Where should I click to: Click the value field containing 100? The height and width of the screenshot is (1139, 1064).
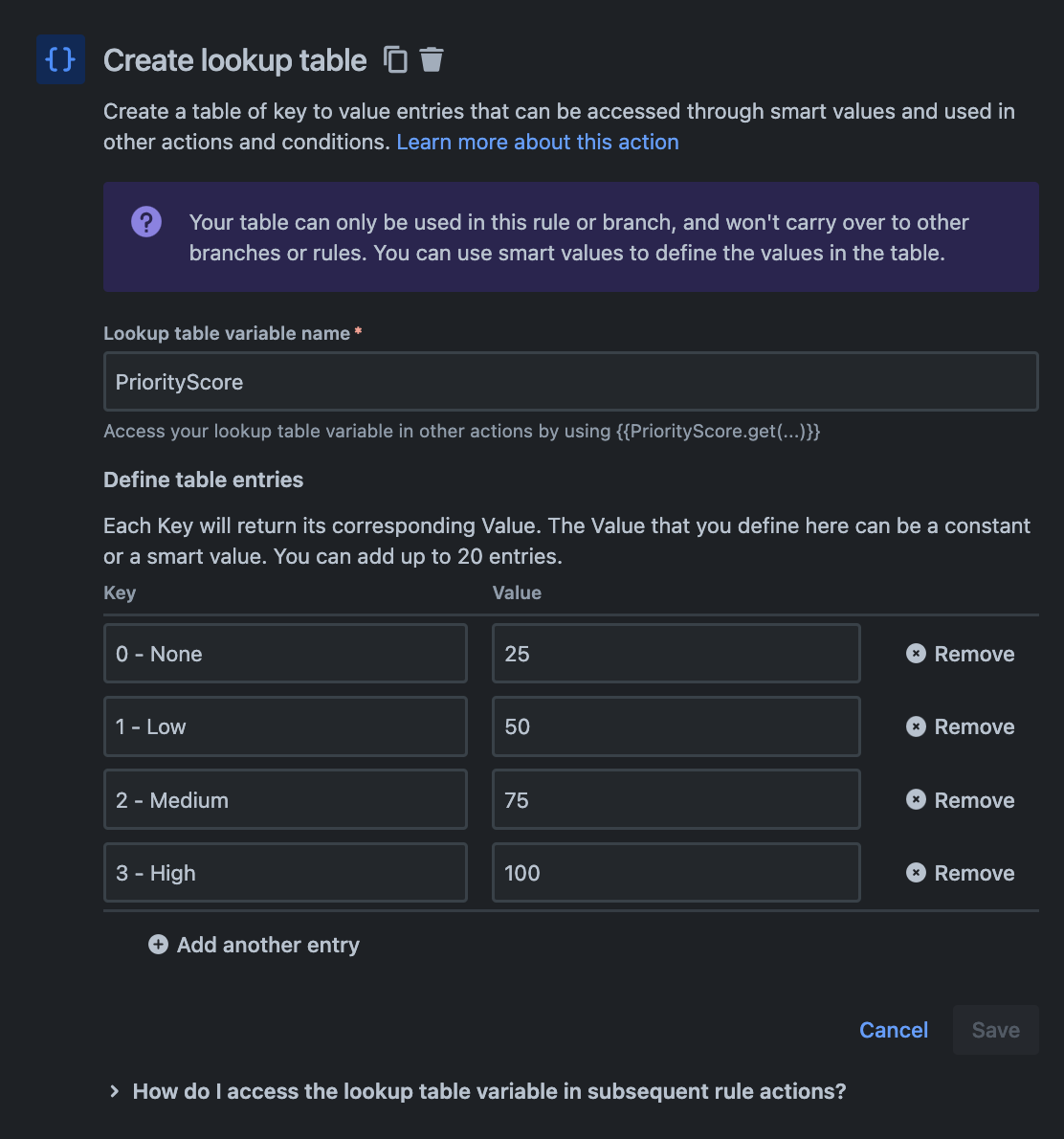tap(676, 873)
